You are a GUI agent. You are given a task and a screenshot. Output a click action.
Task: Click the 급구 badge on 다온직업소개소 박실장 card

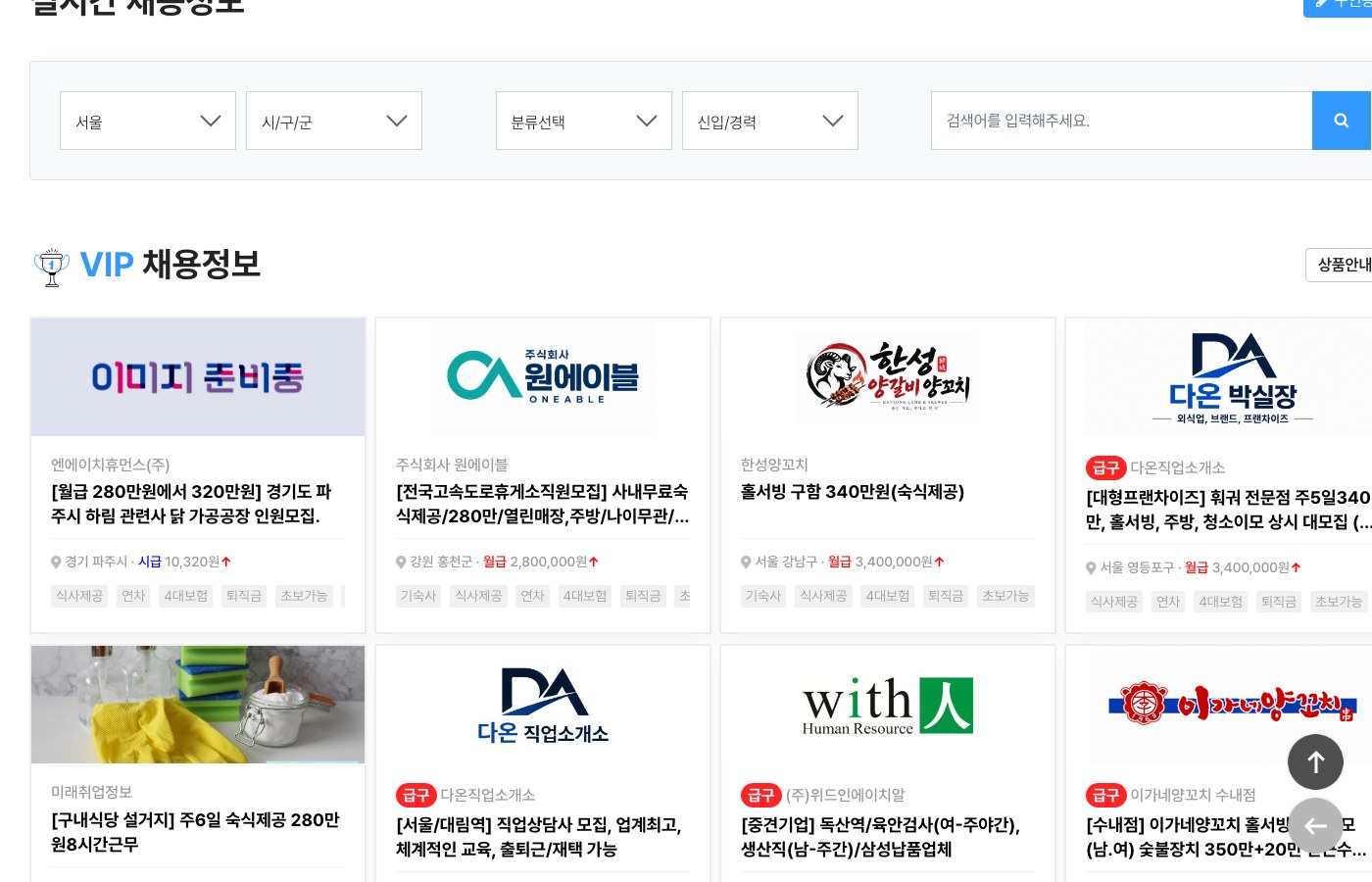coord(1105,467)
